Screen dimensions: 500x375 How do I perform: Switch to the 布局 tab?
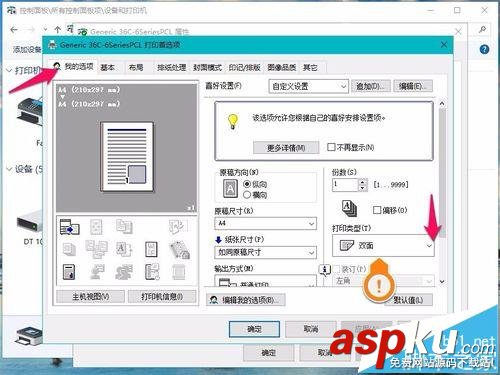[136, 68]
